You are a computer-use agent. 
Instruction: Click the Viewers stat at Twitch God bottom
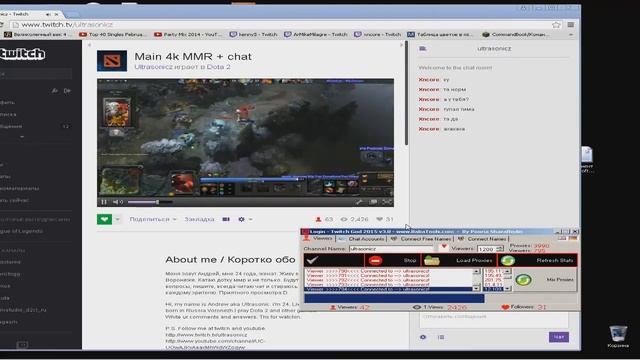click(x=349, y=307)
